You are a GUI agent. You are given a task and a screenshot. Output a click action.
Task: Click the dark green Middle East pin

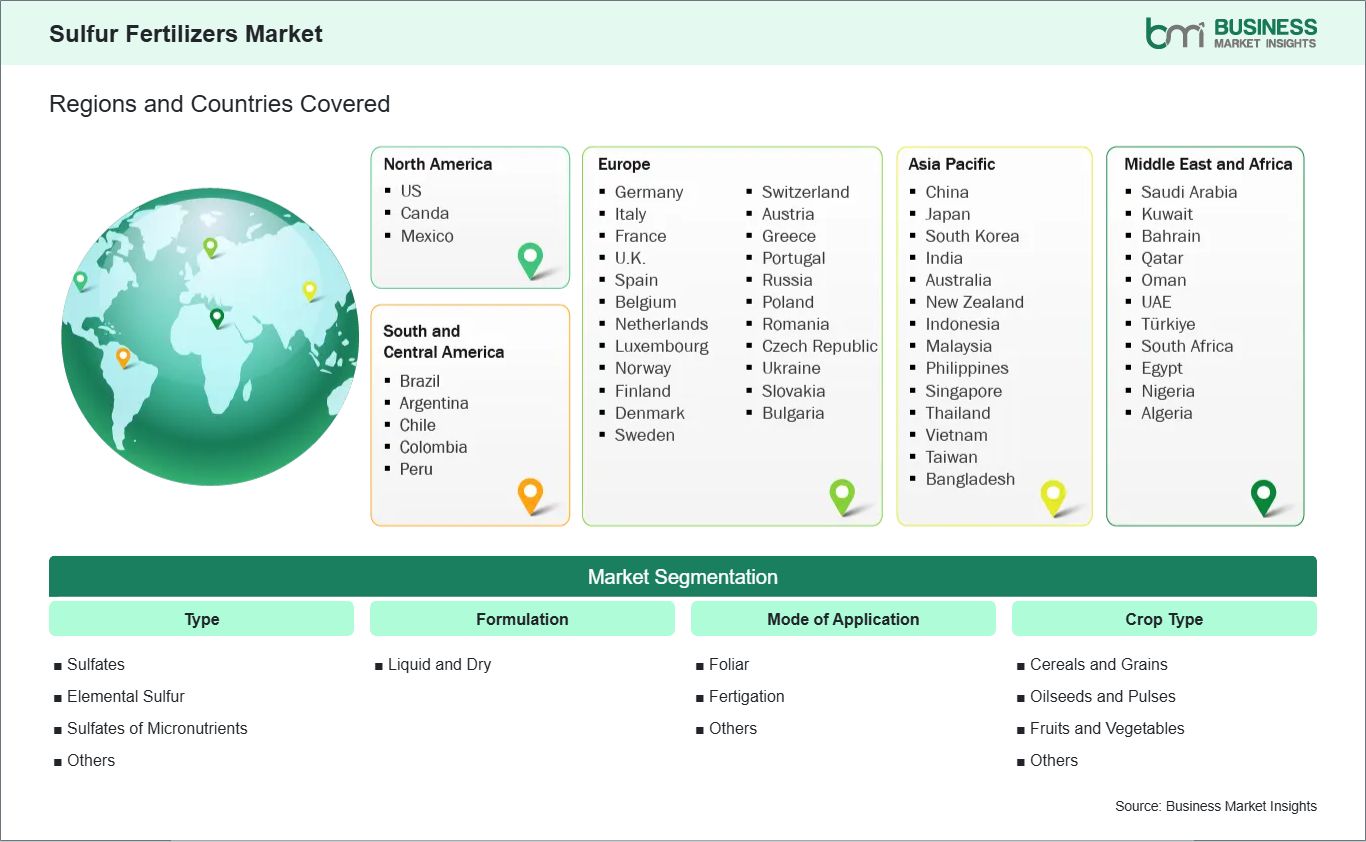[x=1264, y=495]
